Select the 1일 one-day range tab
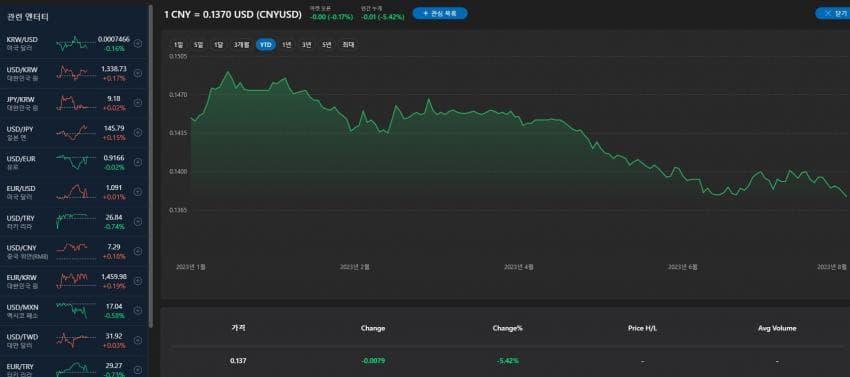The height and width of the screenshot is (377, 850). pyautogui.click(x=178, y=45)
